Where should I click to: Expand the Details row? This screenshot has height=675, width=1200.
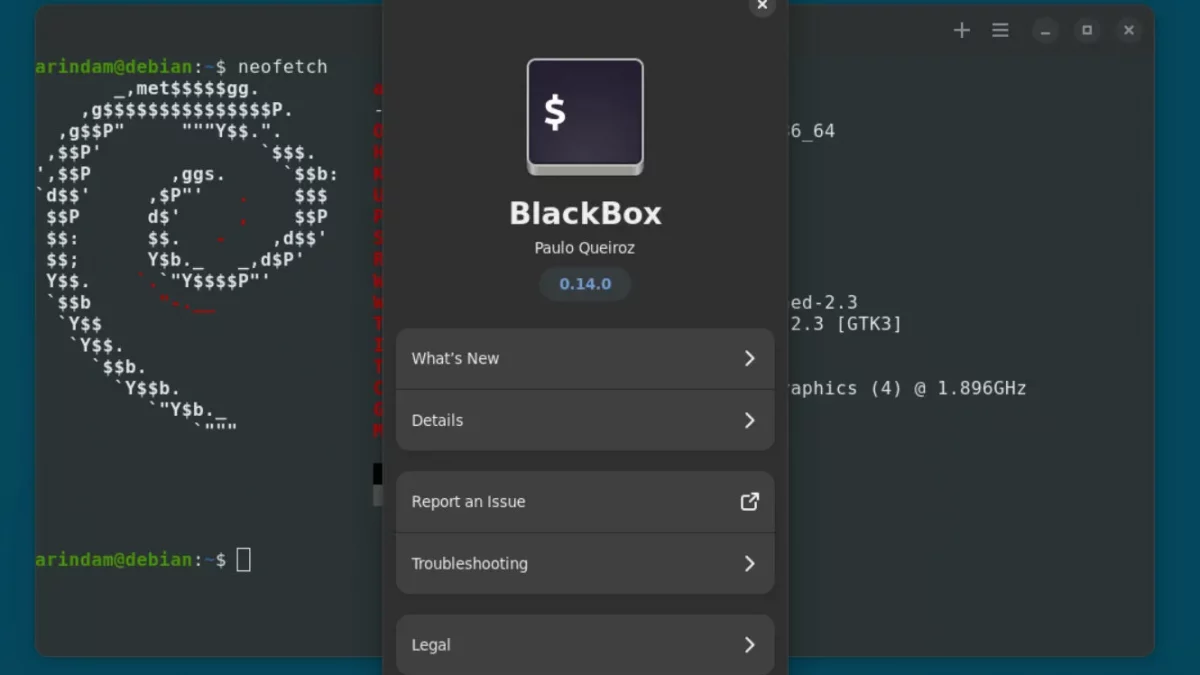pyautogui.click(x=585, y=420)
